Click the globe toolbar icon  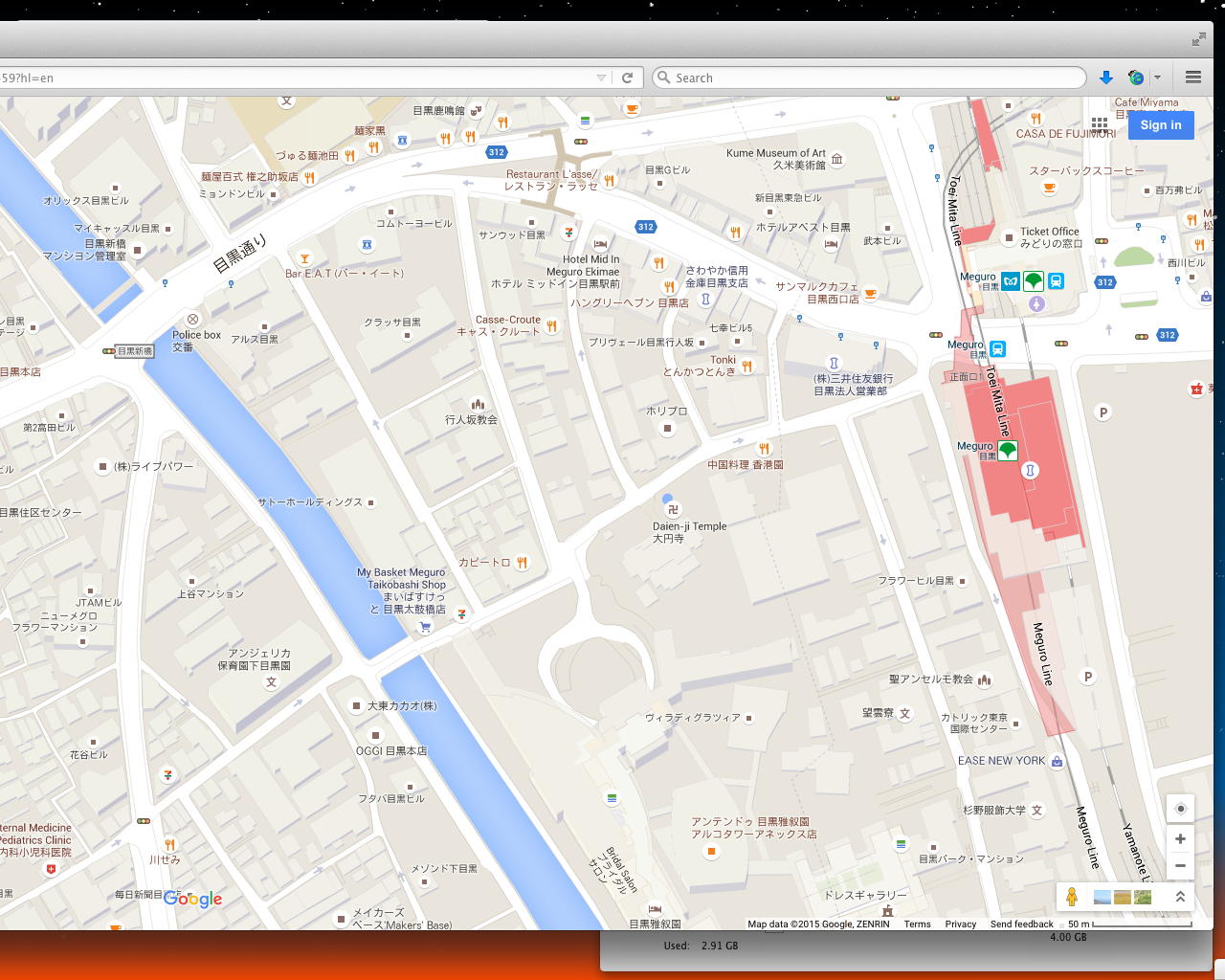tap(1136, 78)
